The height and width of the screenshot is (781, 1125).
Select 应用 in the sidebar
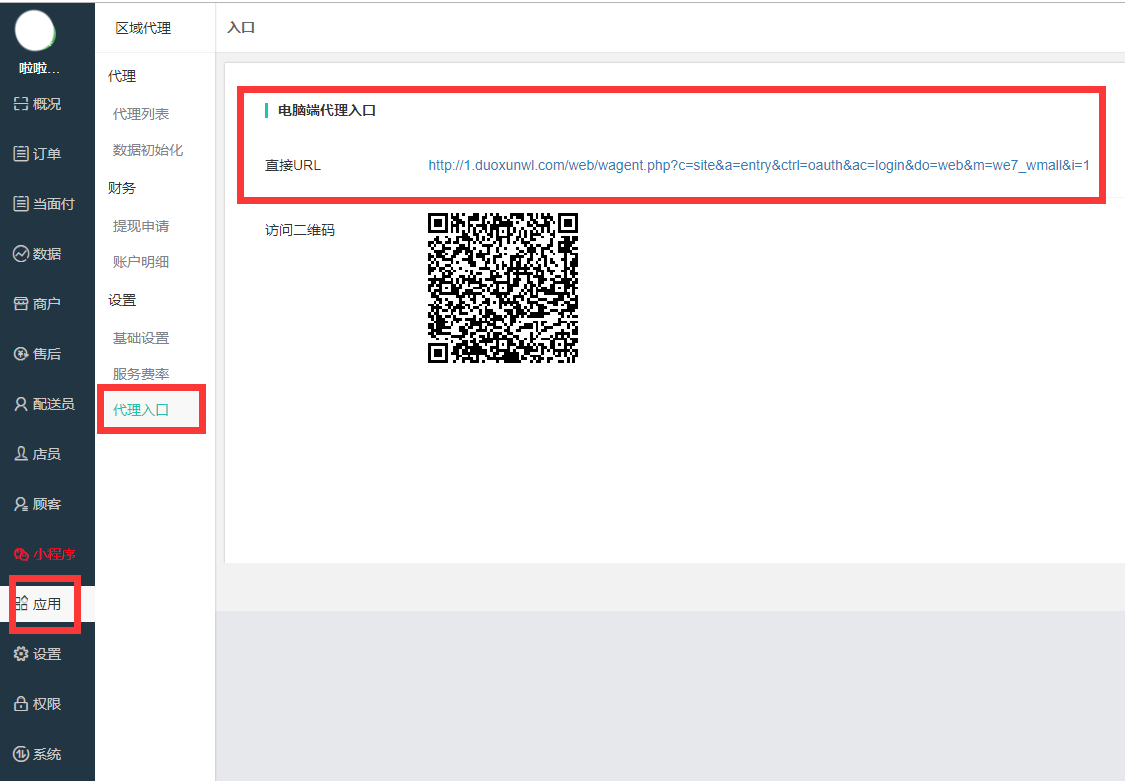coord(47,604)
